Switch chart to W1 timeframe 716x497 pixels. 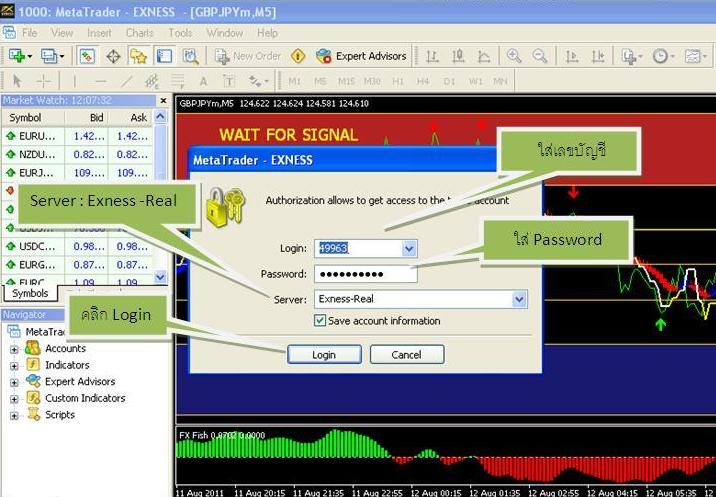tap(475, 81)
